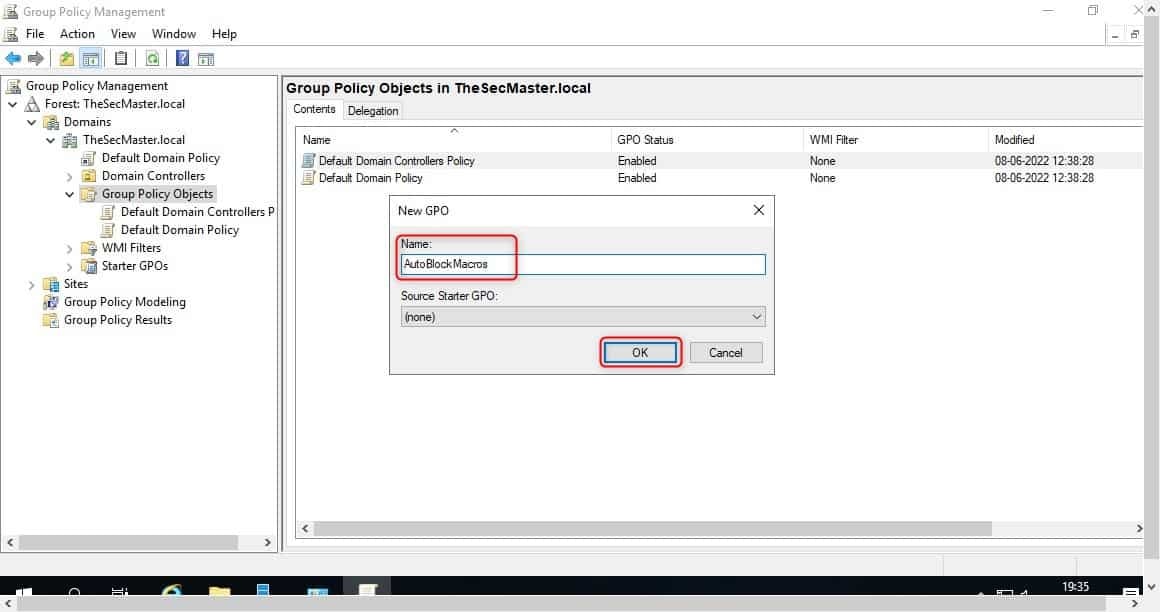Sort by the Name column header
The height and width of the screenshot is (612, 1160).
pos(454,140)
